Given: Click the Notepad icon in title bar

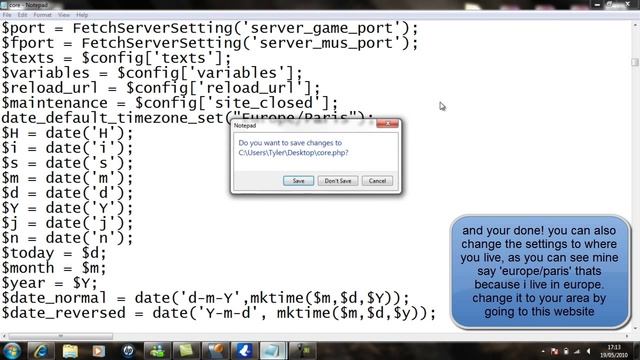Looking at the screenshot, I should click(x=4, y=5).
